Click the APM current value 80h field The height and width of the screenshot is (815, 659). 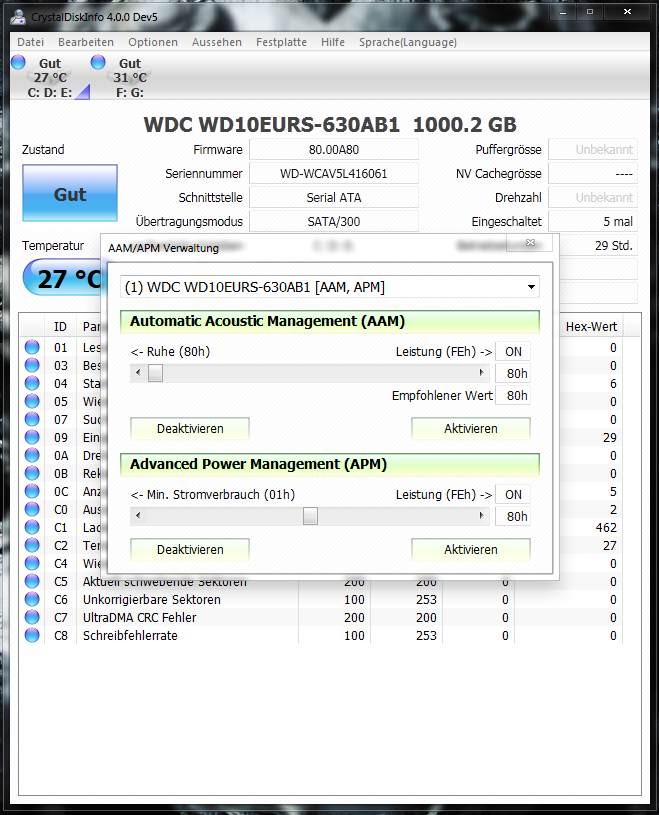click(513, 516)
